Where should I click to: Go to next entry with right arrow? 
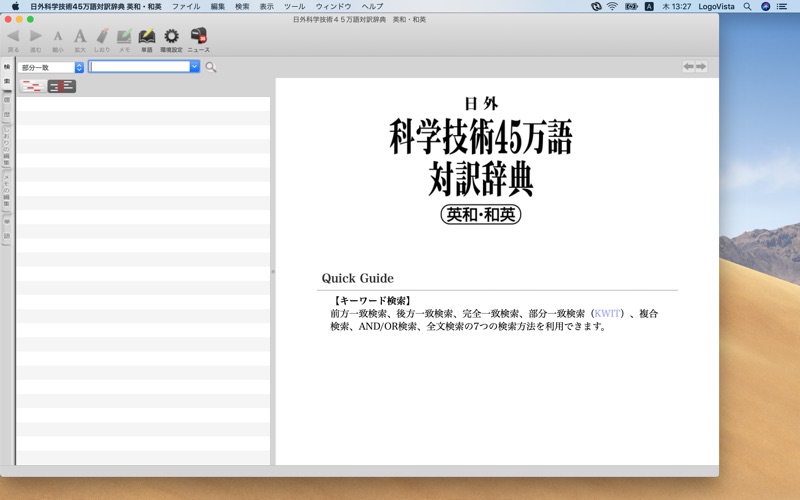(x=701, y=66)
